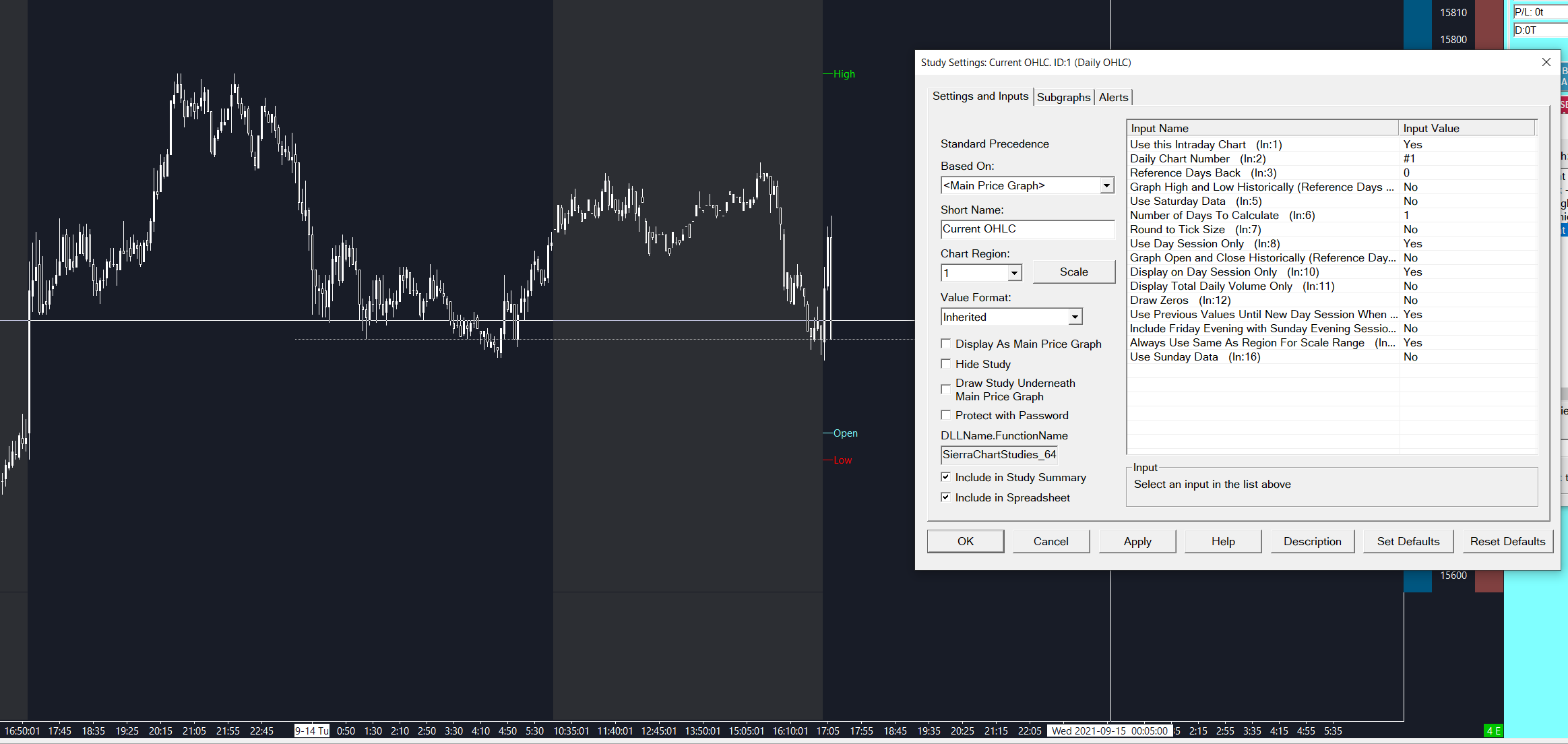Screen dimensions: 1568x744
Task: Click the Reset Defaults button
Action: tap(1507, 541)
